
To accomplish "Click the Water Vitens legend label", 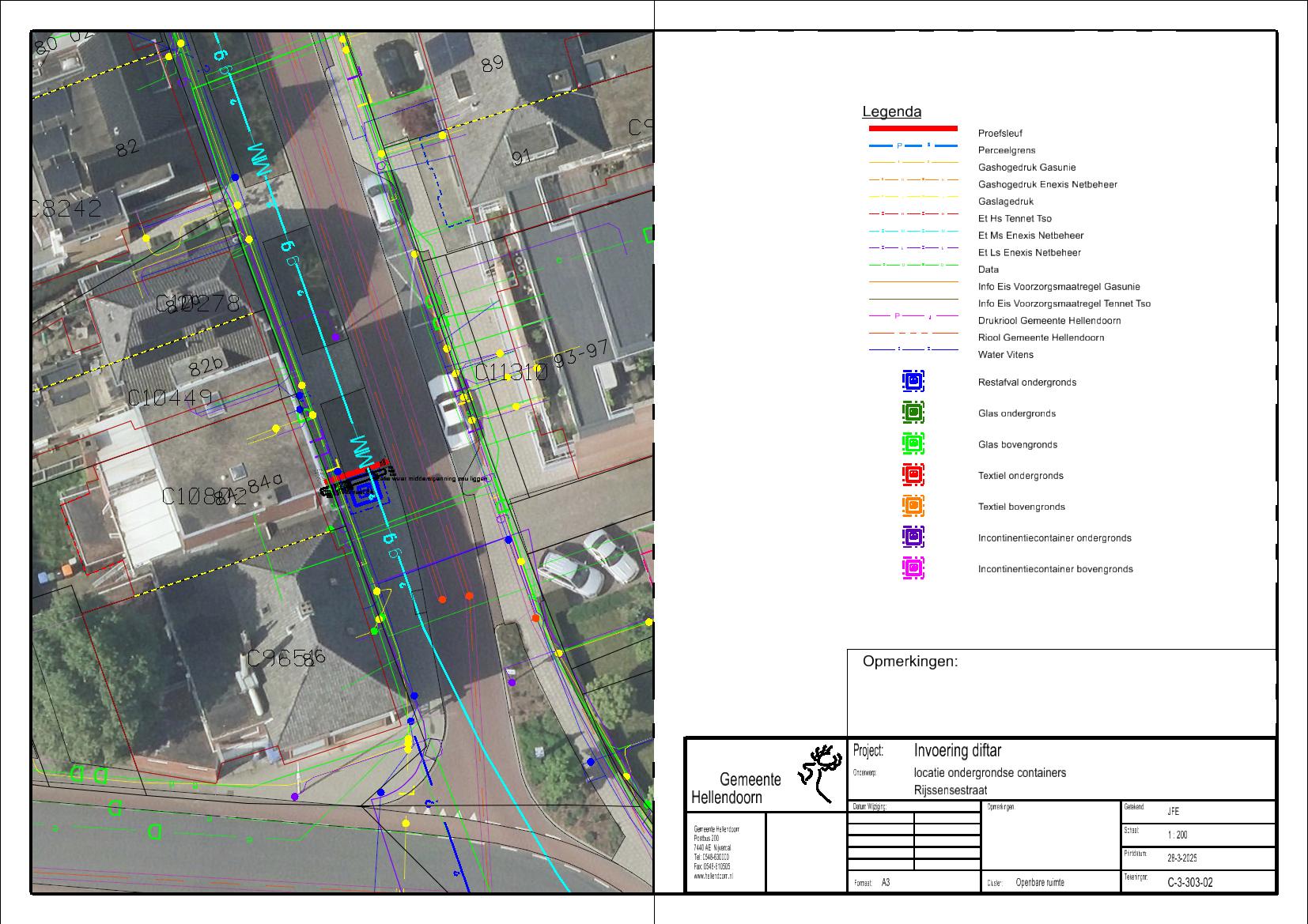I will pyautogui.click(x=1005, y=355).
